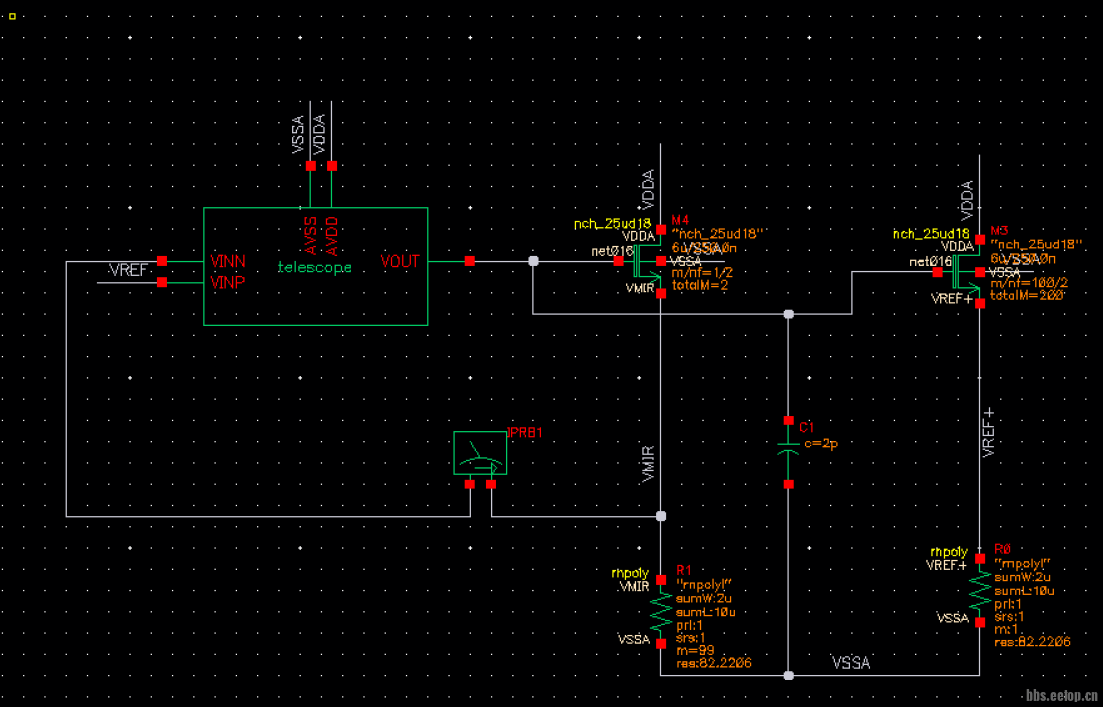
Task: Click the AVSS pin on telescope block
Action: pos(311,166)
